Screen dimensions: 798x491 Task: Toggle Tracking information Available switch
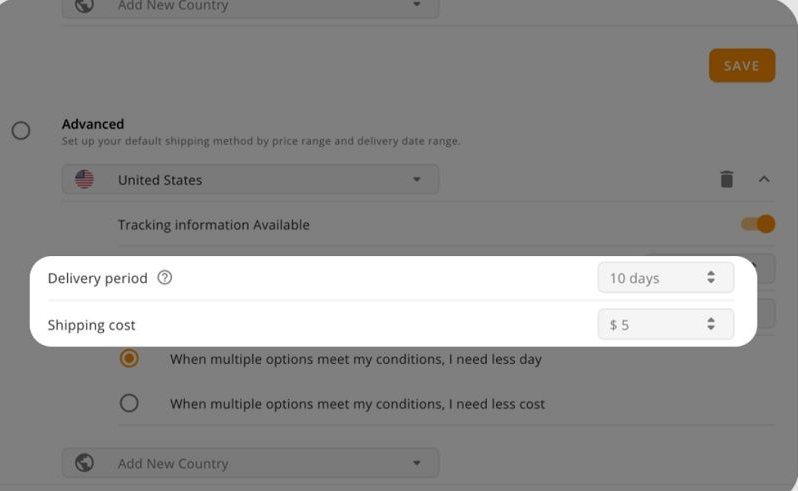click(x=758, y=224)
